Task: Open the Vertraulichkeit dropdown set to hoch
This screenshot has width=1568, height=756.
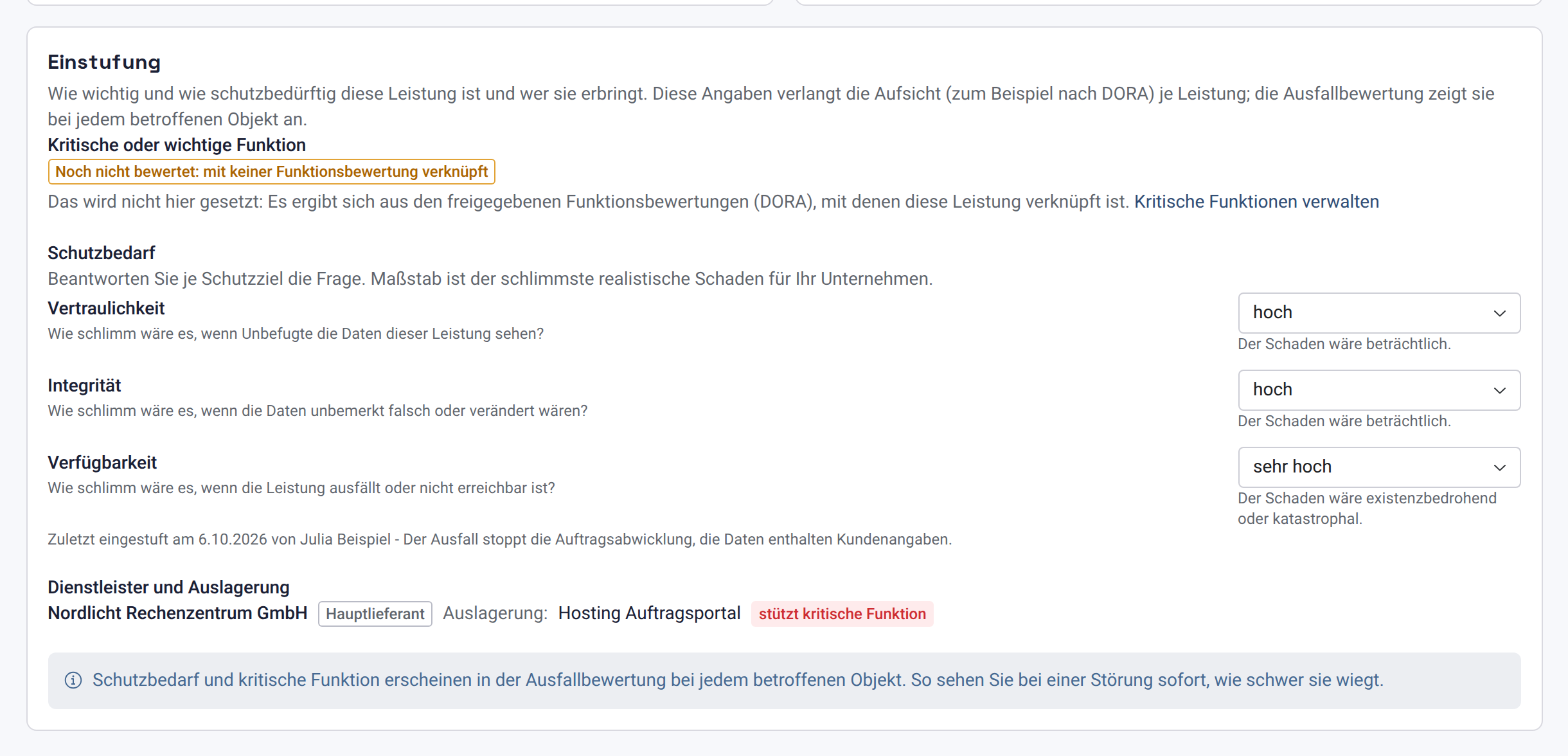Action: [1379, 313]
